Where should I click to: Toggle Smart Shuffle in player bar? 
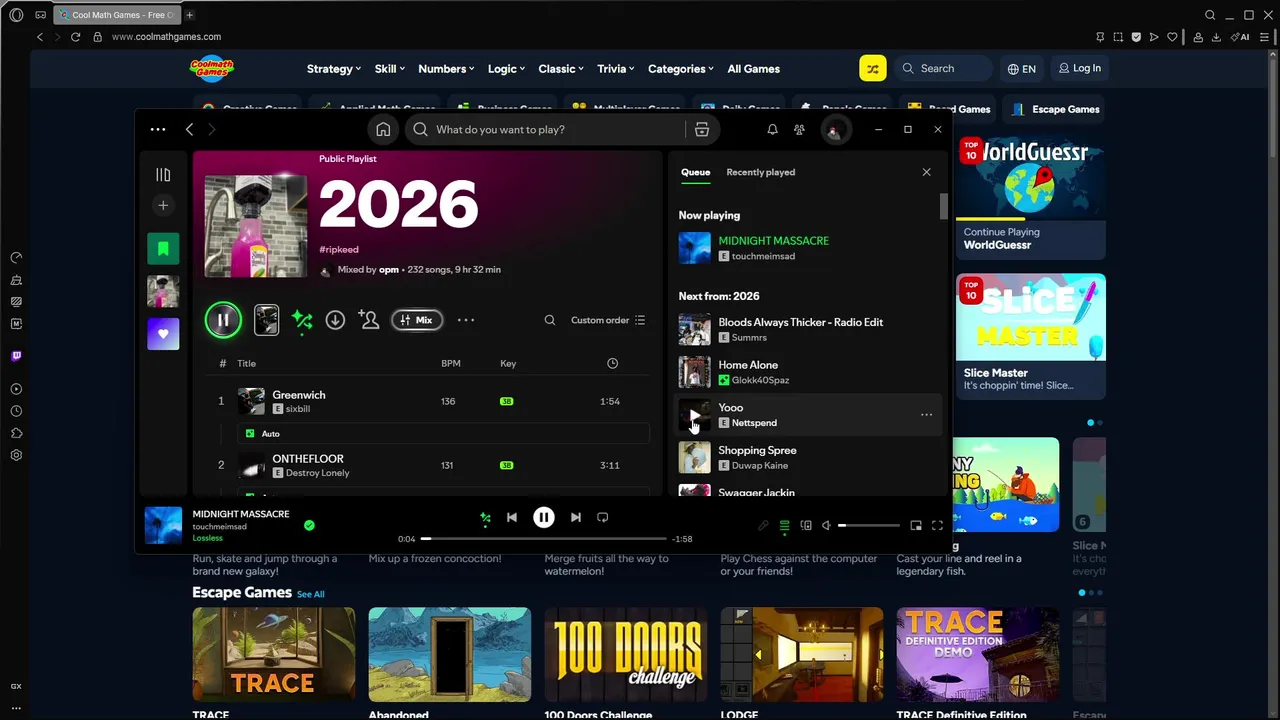click(x=485, y=517)
